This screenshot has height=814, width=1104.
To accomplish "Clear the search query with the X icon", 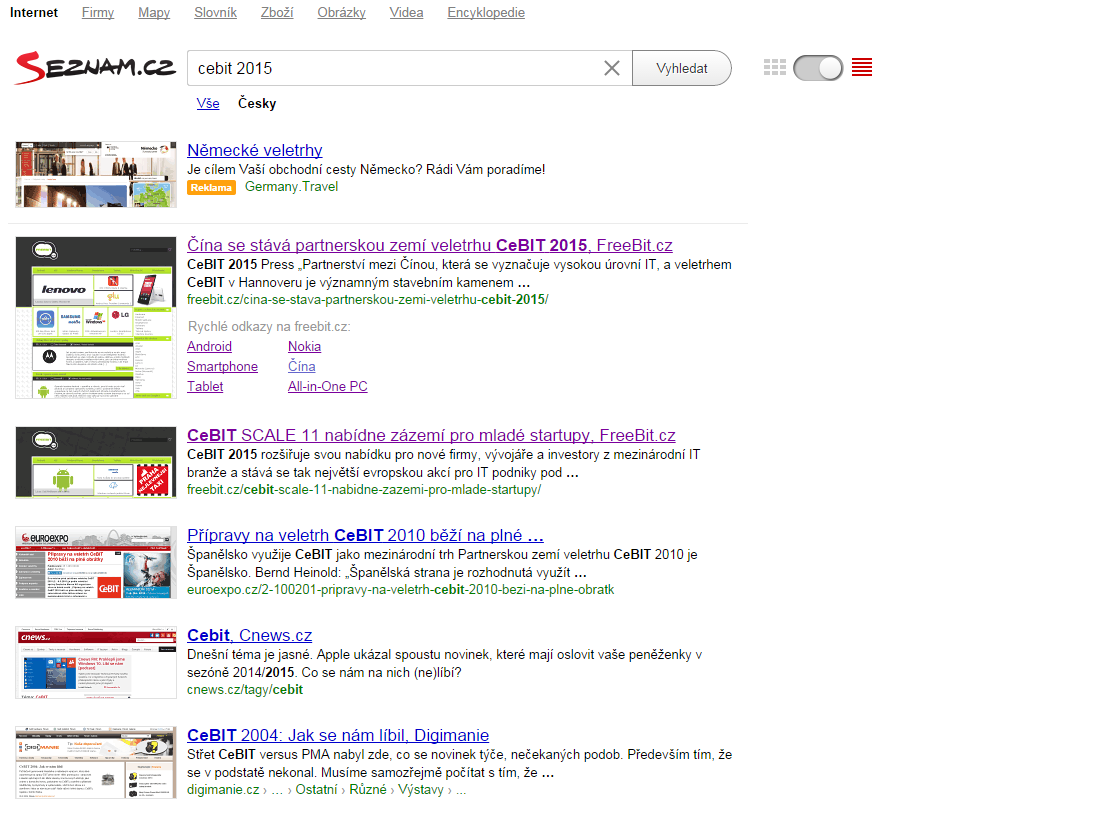I will click(x=612, y=68).
